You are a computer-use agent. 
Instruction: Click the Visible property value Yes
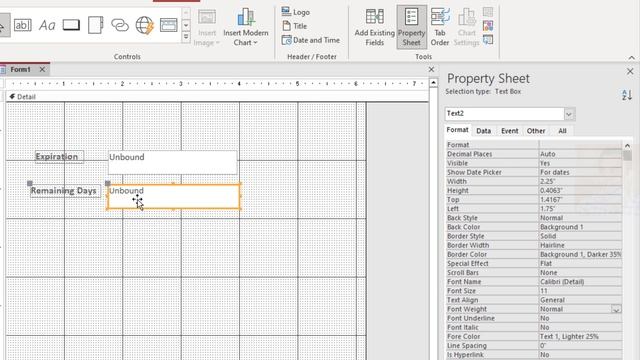point(580,163)
